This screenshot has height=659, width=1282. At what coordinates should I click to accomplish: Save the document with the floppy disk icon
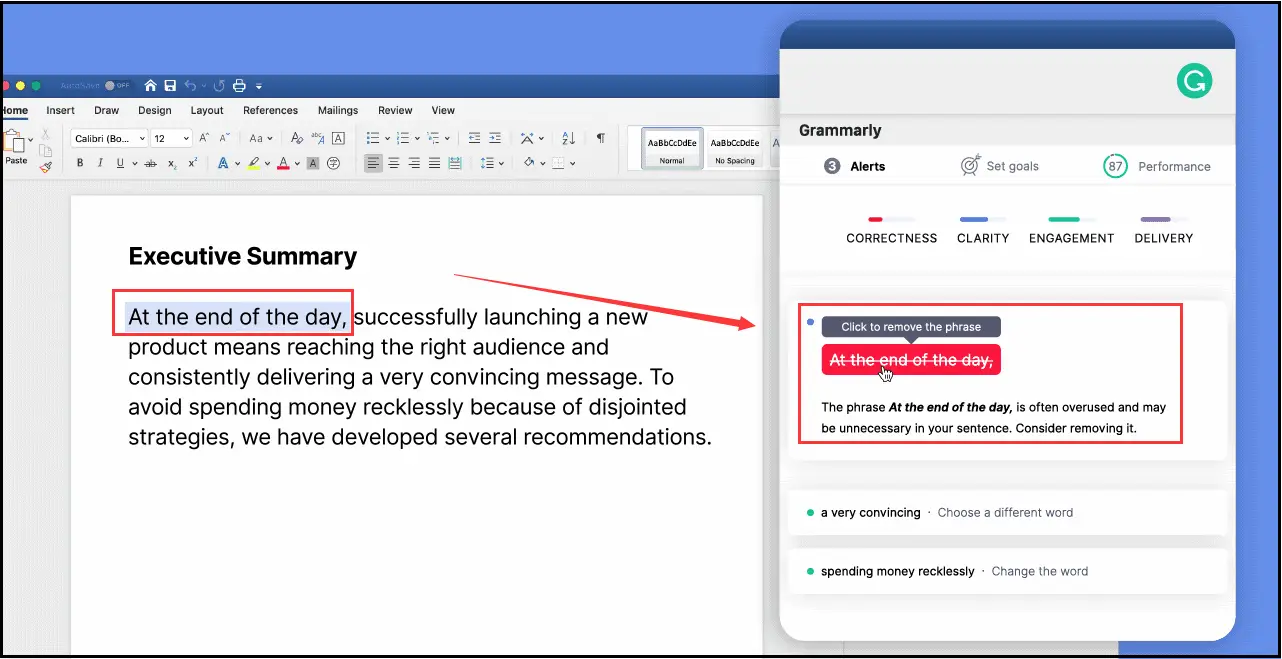(171, 86)
